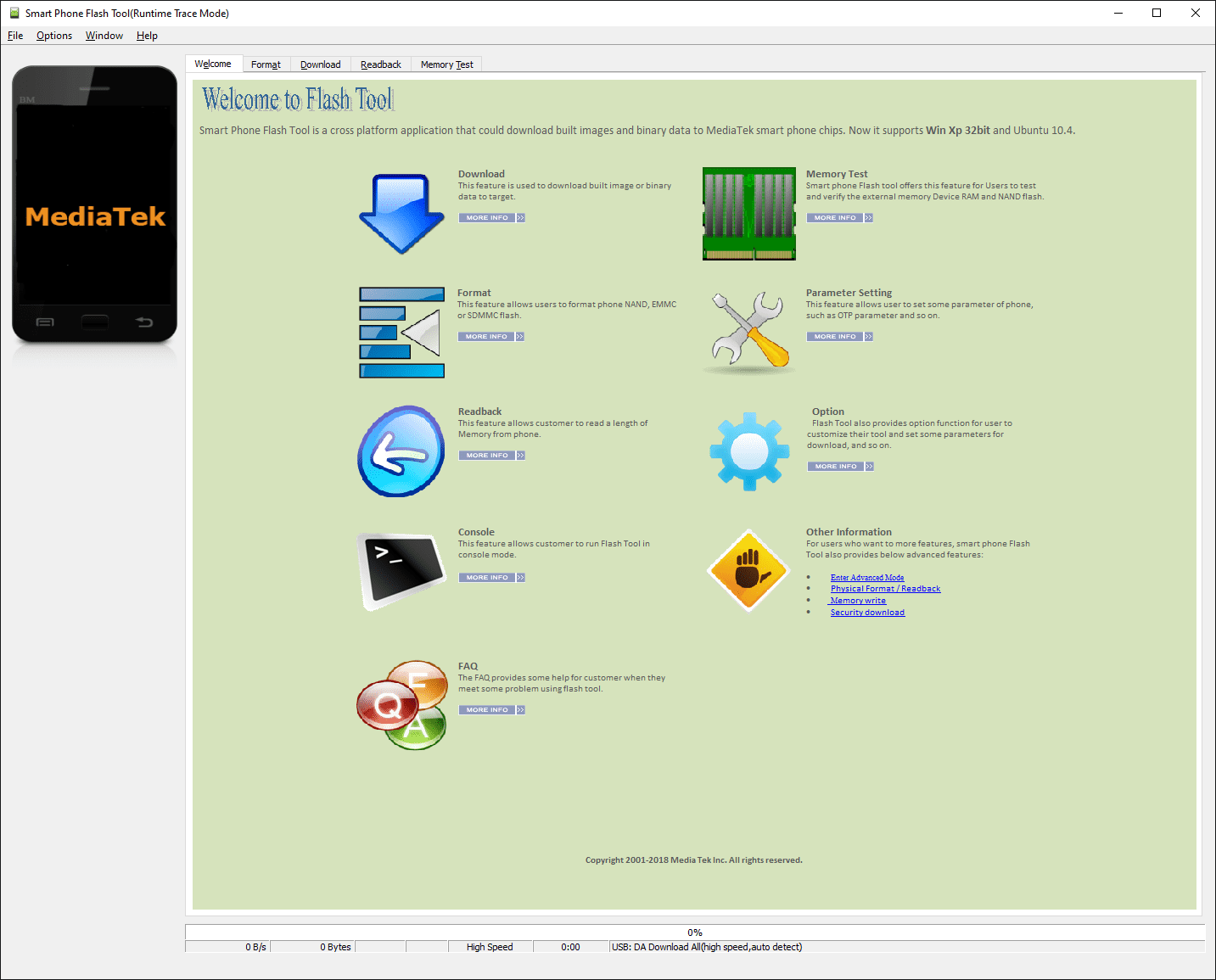Click the arrow icon beside Readback MORE INFO
Screen dimensions: 1216x980
pos(521,456)
